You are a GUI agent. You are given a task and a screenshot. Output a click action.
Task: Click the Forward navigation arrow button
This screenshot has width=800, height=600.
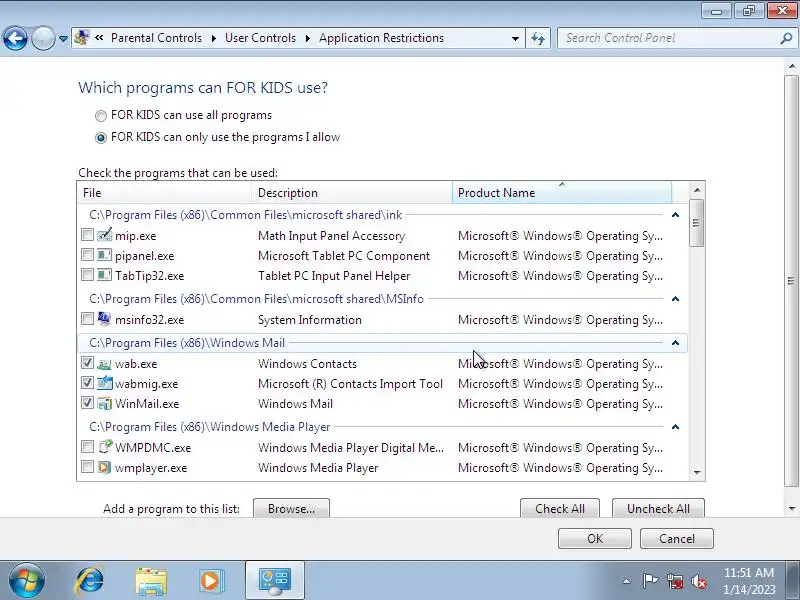click(43, 38)
